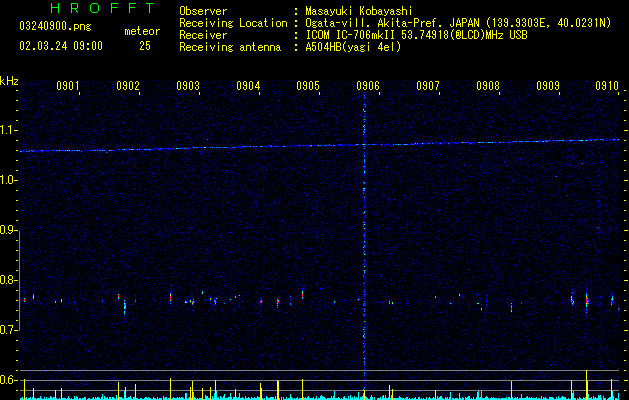Click the 0.6 kHz axis label
Viewport: 629px width, 400px height.
(9, 380)
